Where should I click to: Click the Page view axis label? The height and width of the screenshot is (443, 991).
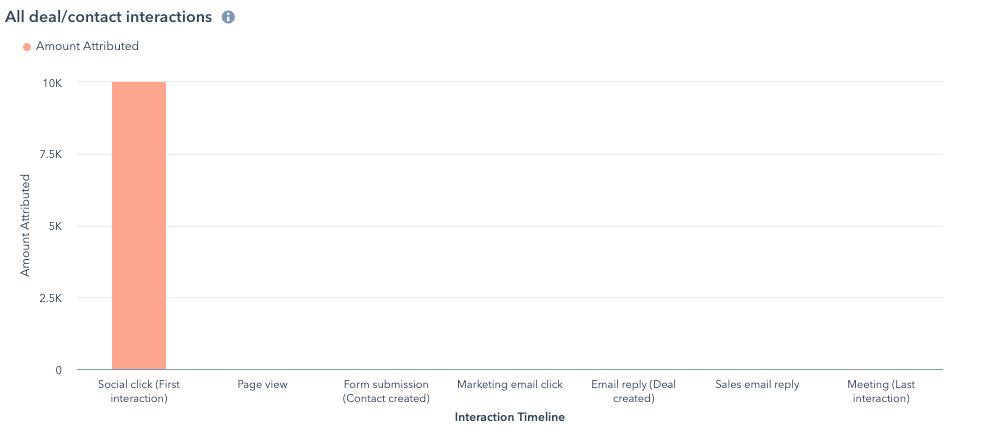pyautogui.click(x=262, y=384)
